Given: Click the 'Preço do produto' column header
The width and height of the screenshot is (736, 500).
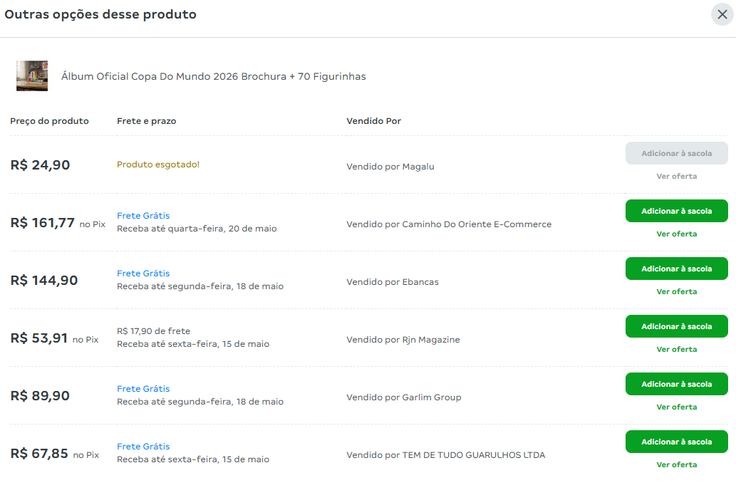Looking at the screenshot, I should [x=49, y=121].
